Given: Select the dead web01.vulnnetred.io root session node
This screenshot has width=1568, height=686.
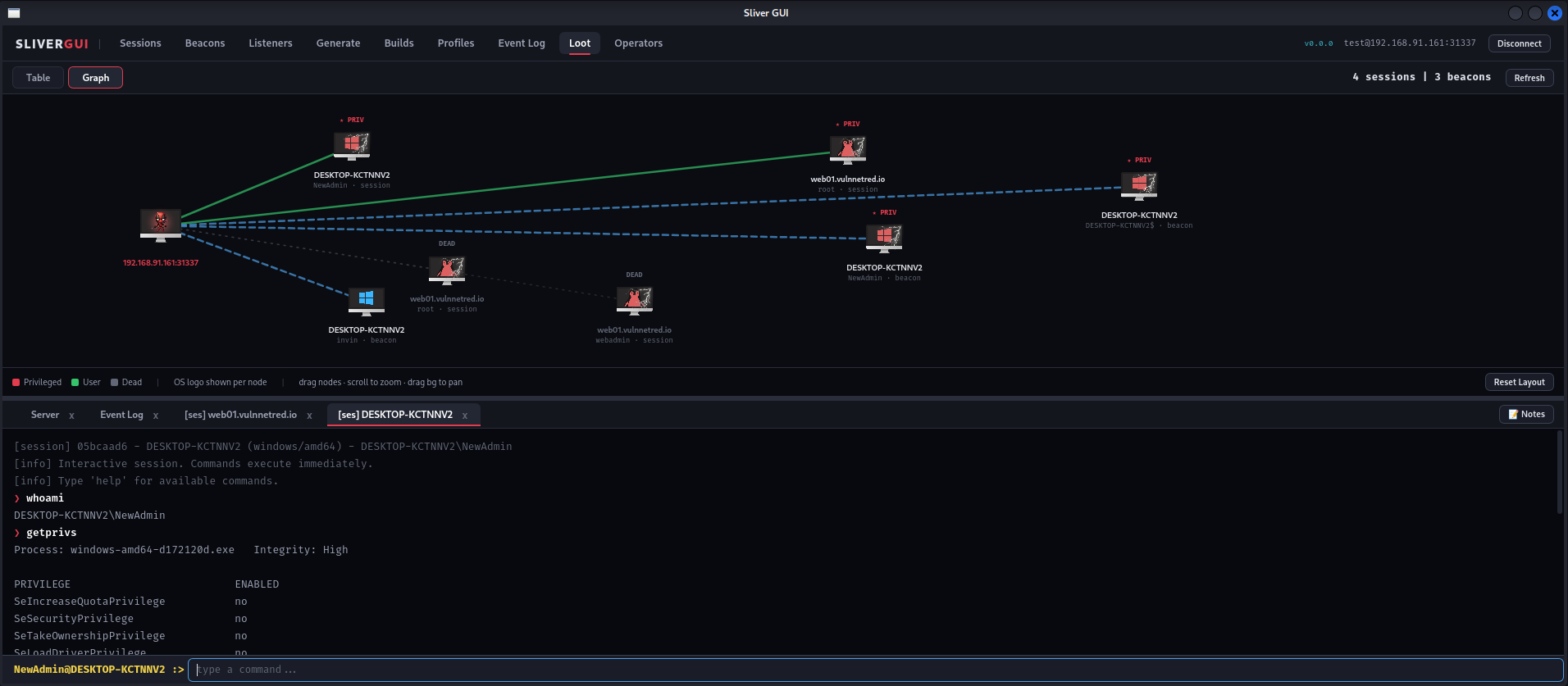Looking at the screenshot, I should click(447, 270).
